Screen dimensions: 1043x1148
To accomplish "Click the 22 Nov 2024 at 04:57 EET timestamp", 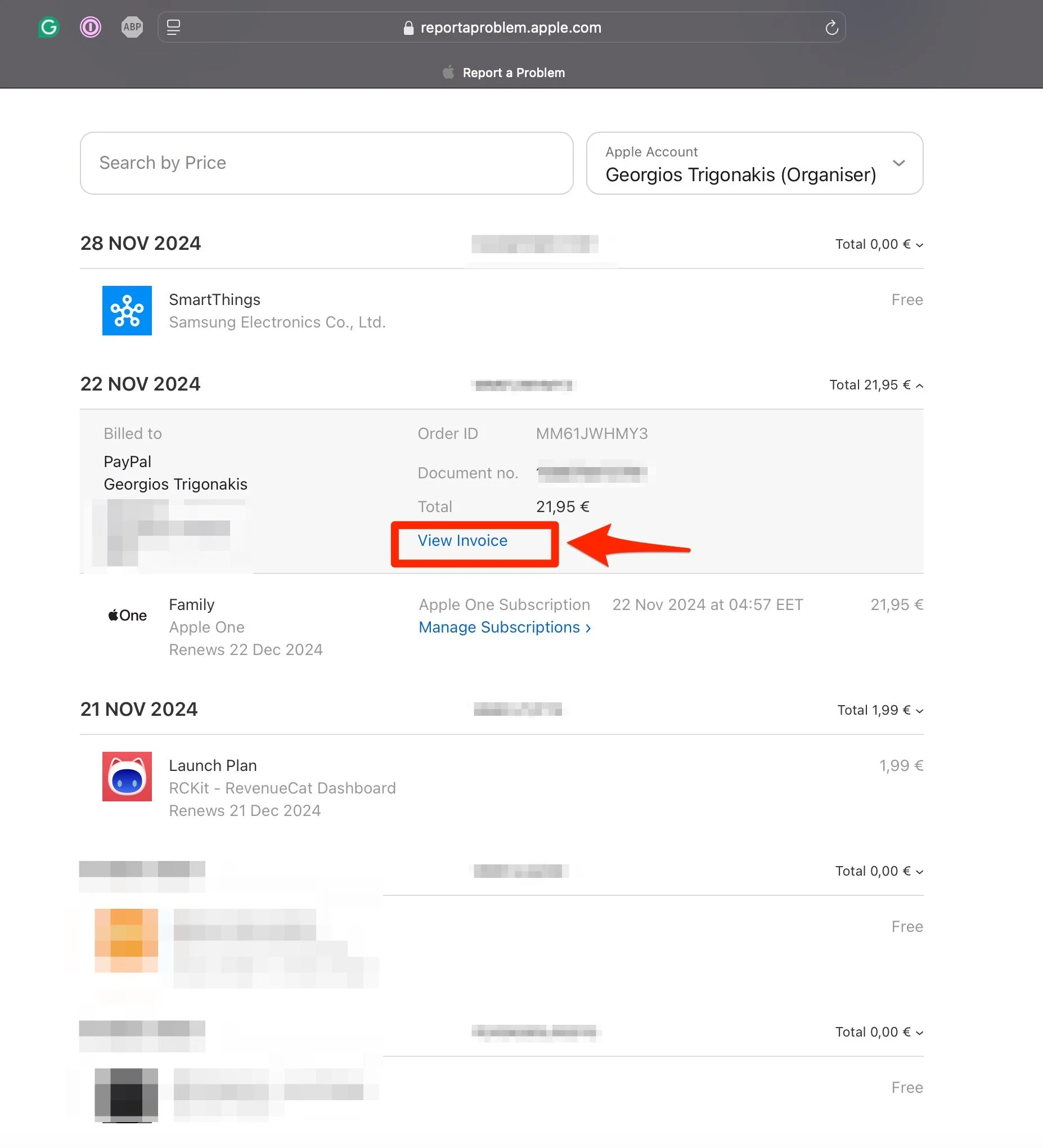I will pos(708,604).
